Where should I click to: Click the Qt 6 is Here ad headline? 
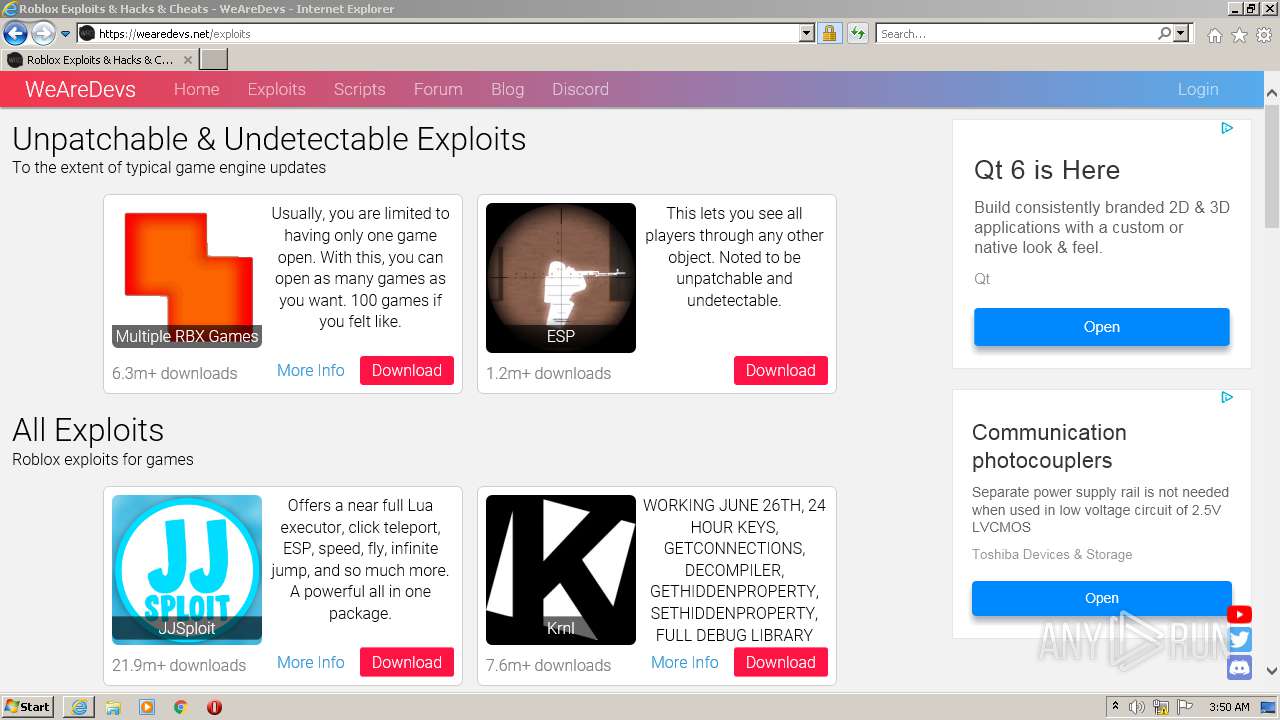point(1047,170)
